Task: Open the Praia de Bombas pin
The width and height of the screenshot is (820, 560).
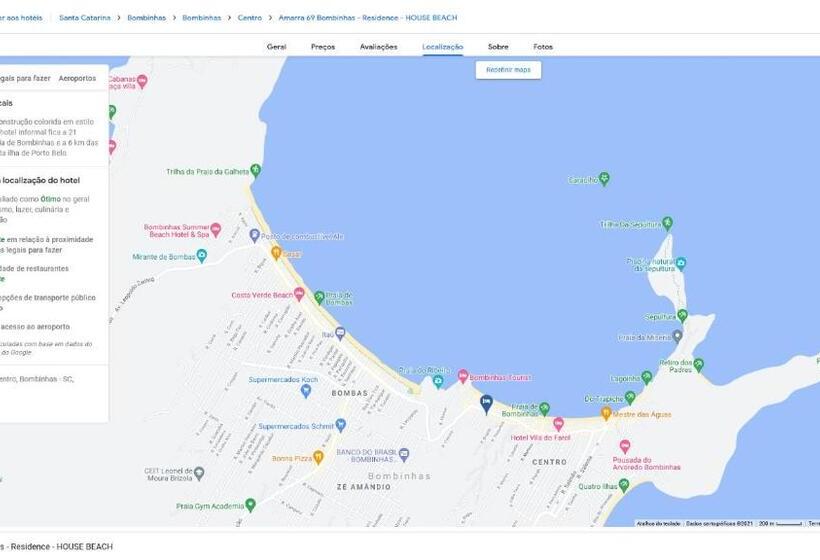Action: click(x=320, y=298)
